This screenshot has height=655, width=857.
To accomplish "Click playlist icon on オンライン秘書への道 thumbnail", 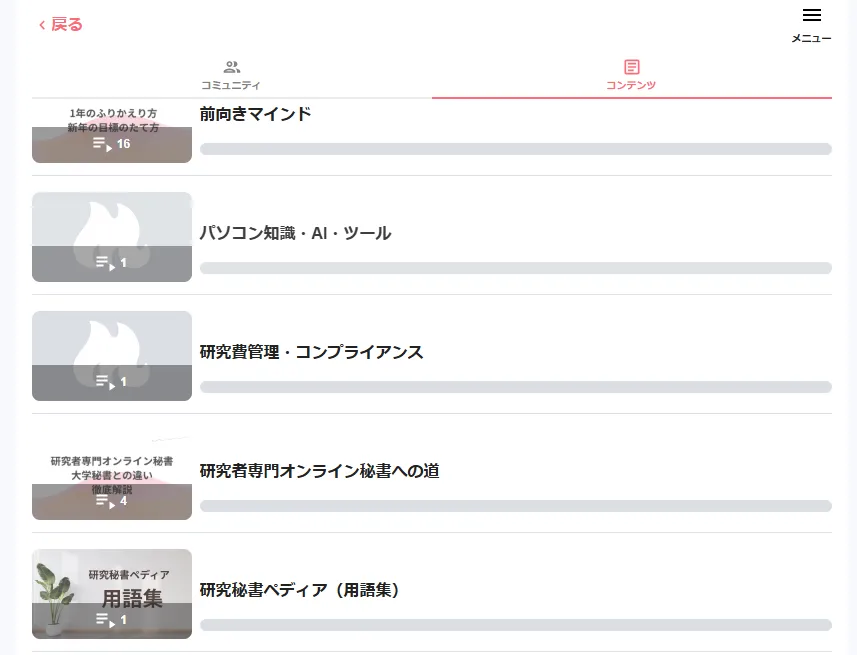I will 103,501.
